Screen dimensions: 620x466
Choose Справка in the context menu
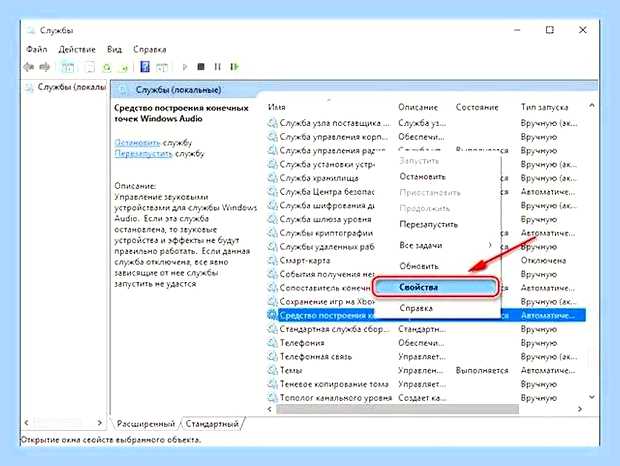point(416,308)
